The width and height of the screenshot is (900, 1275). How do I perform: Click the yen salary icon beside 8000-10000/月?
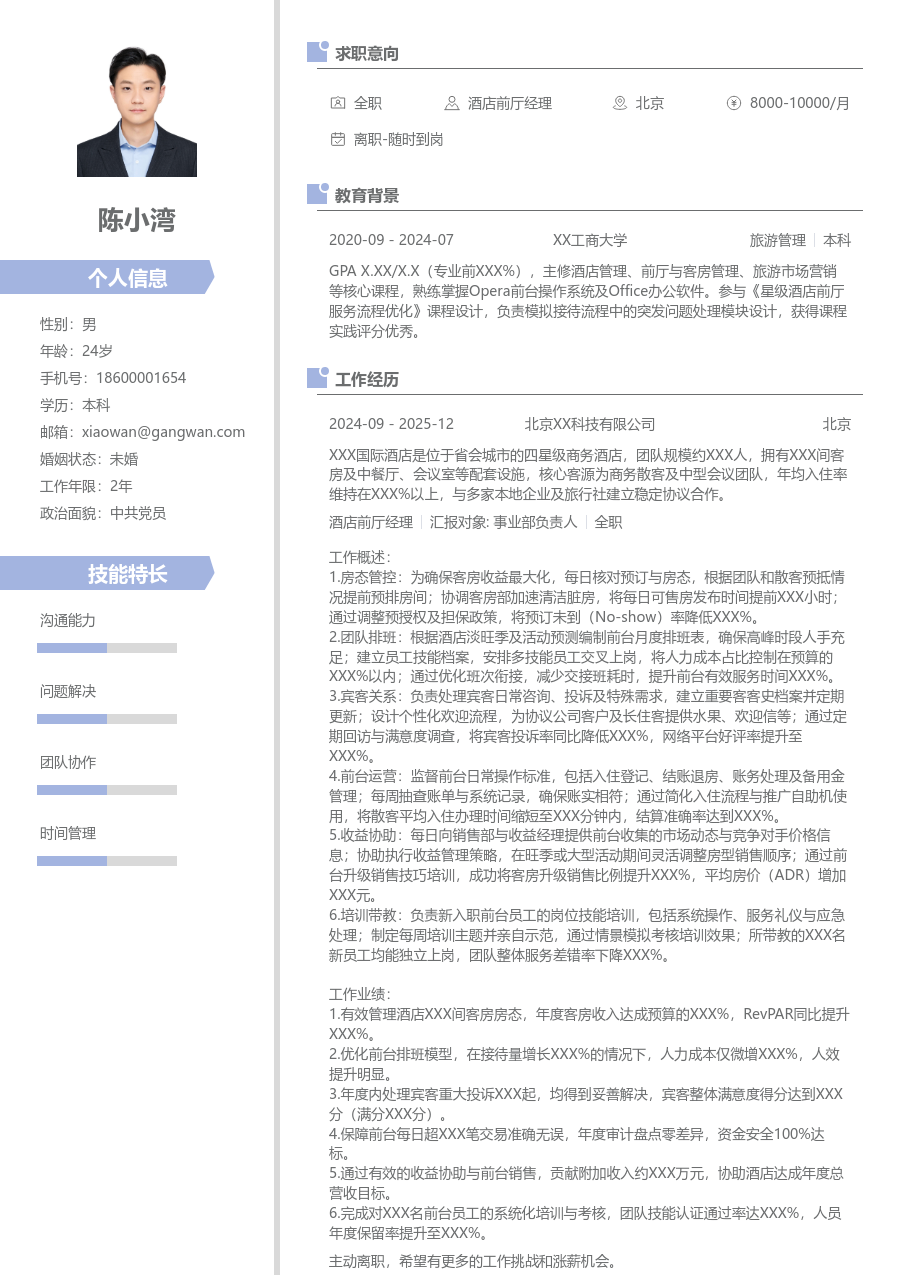point(734,103)
